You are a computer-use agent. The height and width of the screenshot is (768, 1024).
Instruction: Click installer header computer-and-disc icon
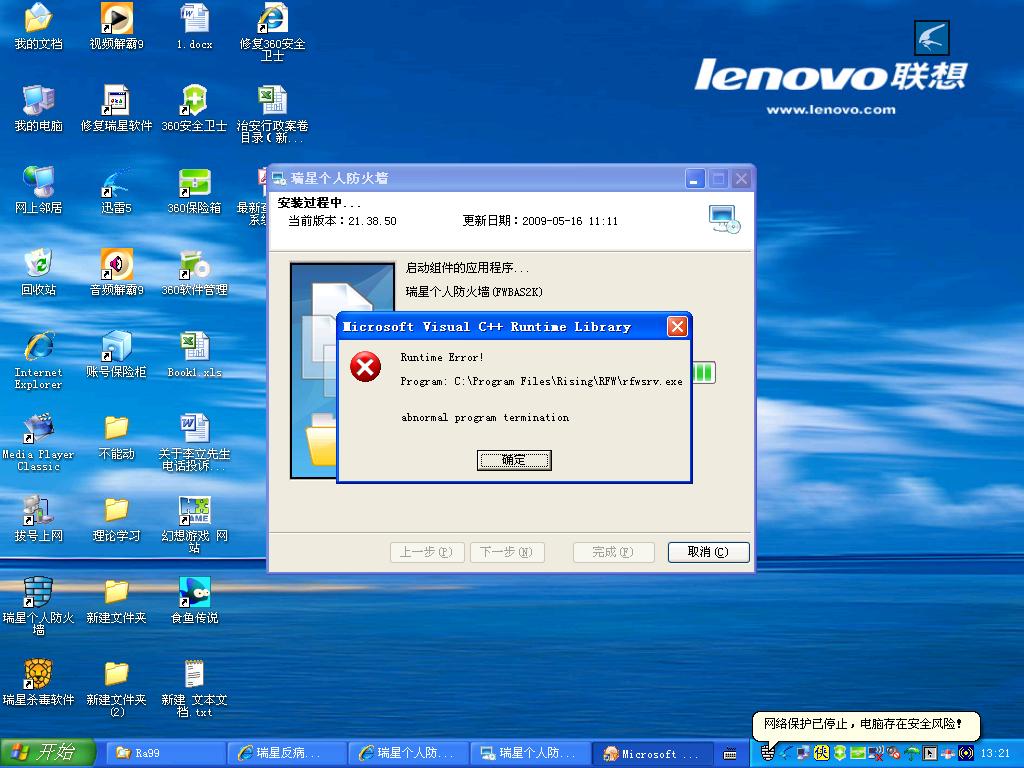click(724, 219)
